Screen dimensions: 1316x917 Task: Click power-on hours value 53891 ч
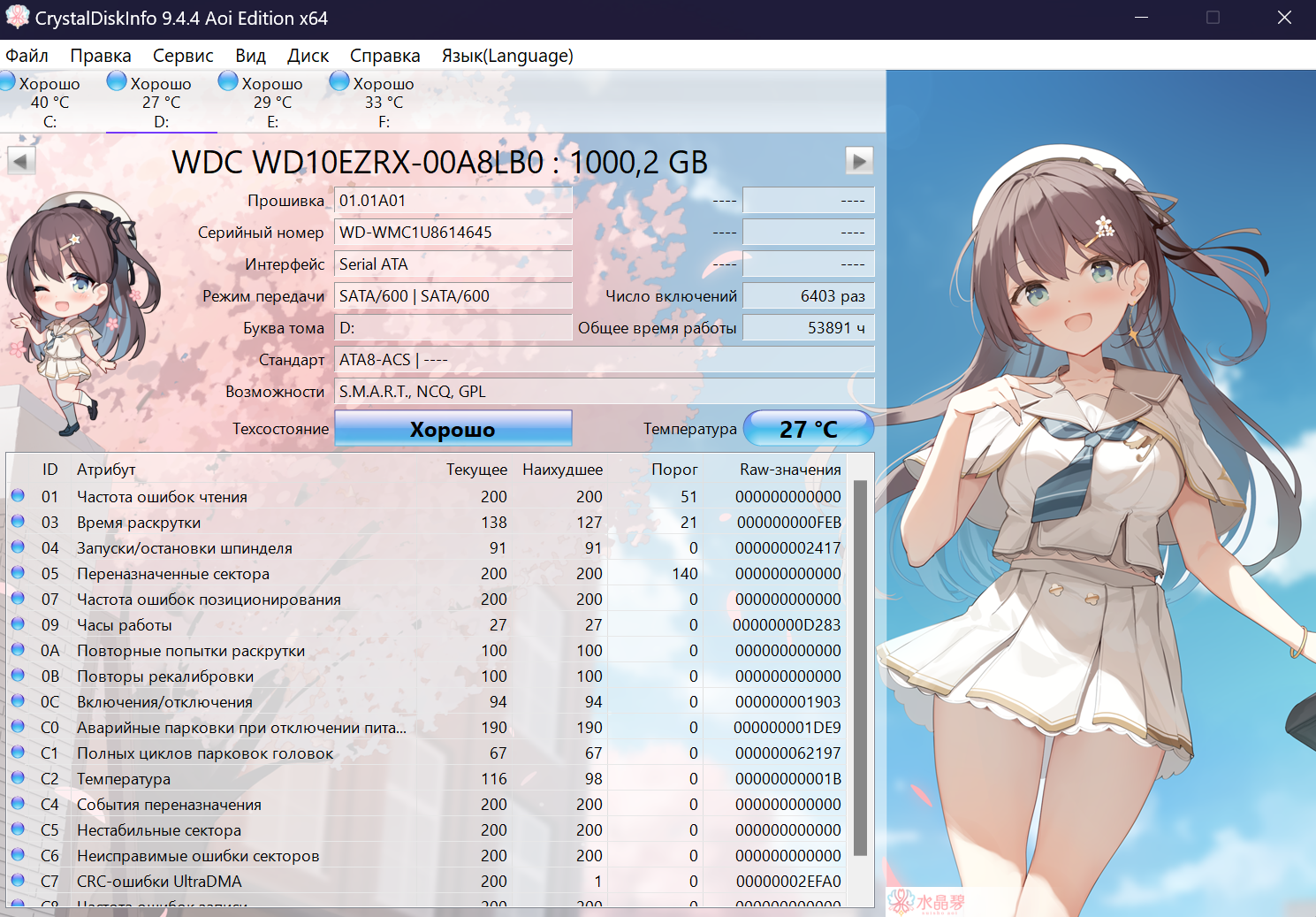[809, 328]
